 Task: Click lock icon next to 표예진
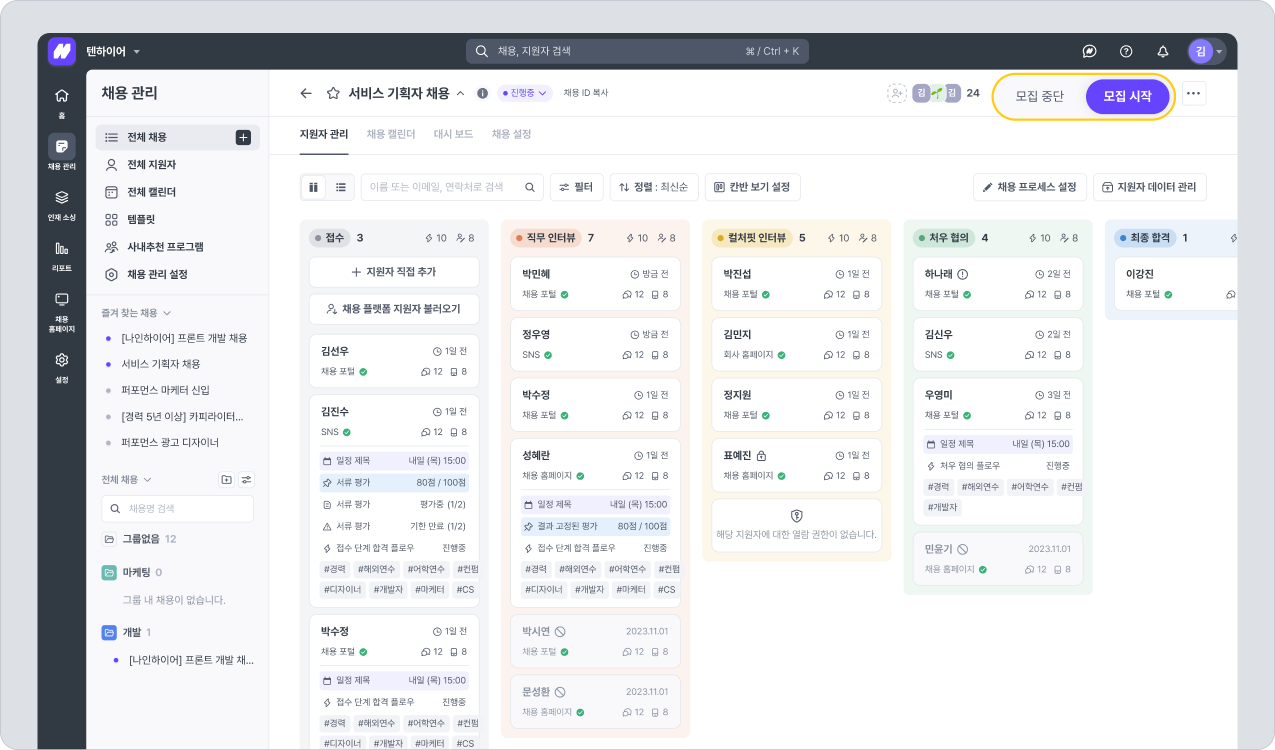pyautogui.click(x=761, y=455)
